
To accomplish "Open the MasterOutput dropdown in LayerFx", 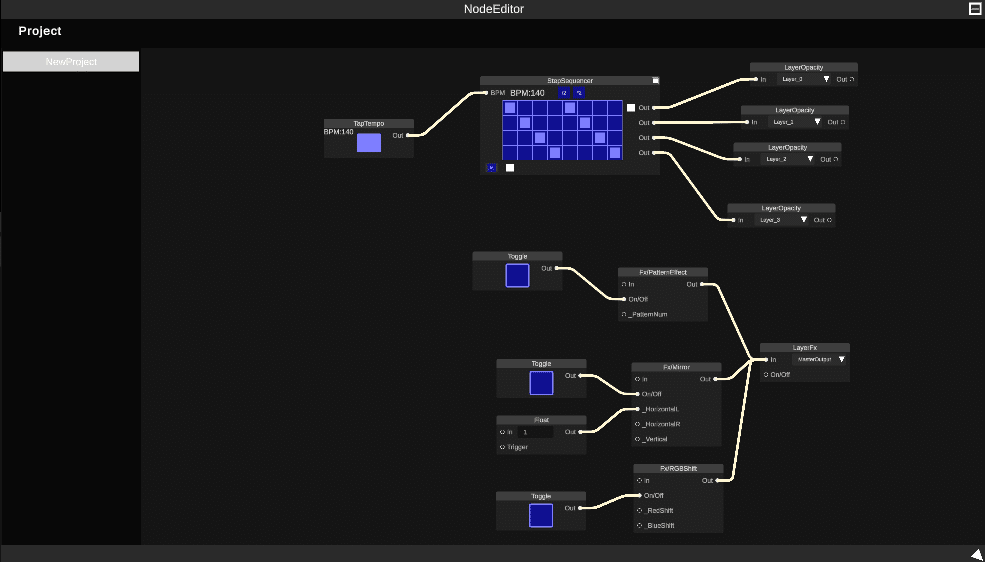I will tap(819, 360).
